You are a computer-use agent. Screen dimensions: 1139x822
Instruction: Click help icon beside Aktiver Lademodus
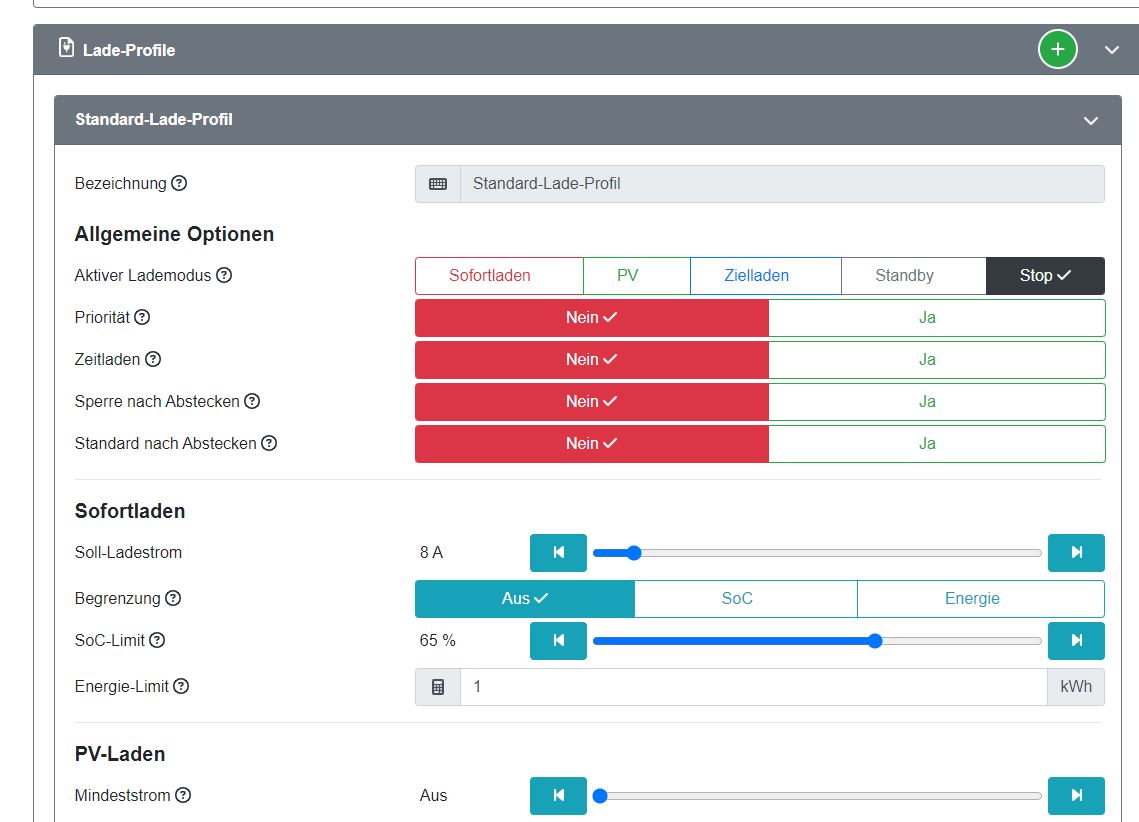(x=224, y=275)
